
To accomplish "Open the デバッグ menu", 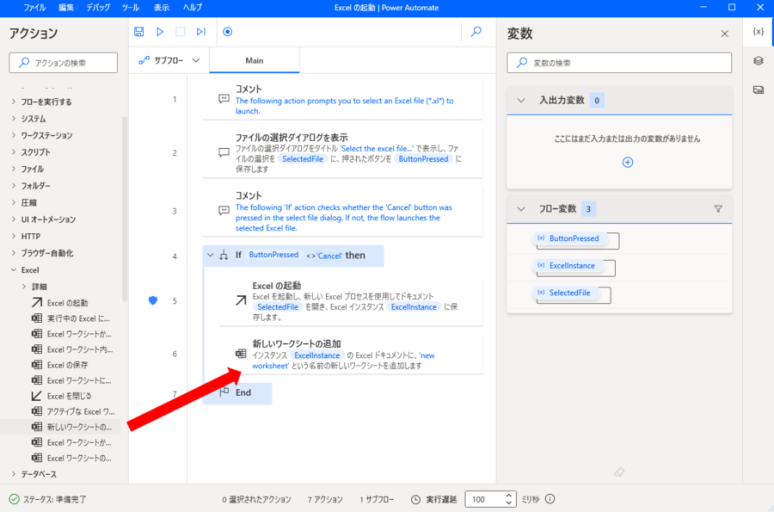I will (x=98, y=7).
